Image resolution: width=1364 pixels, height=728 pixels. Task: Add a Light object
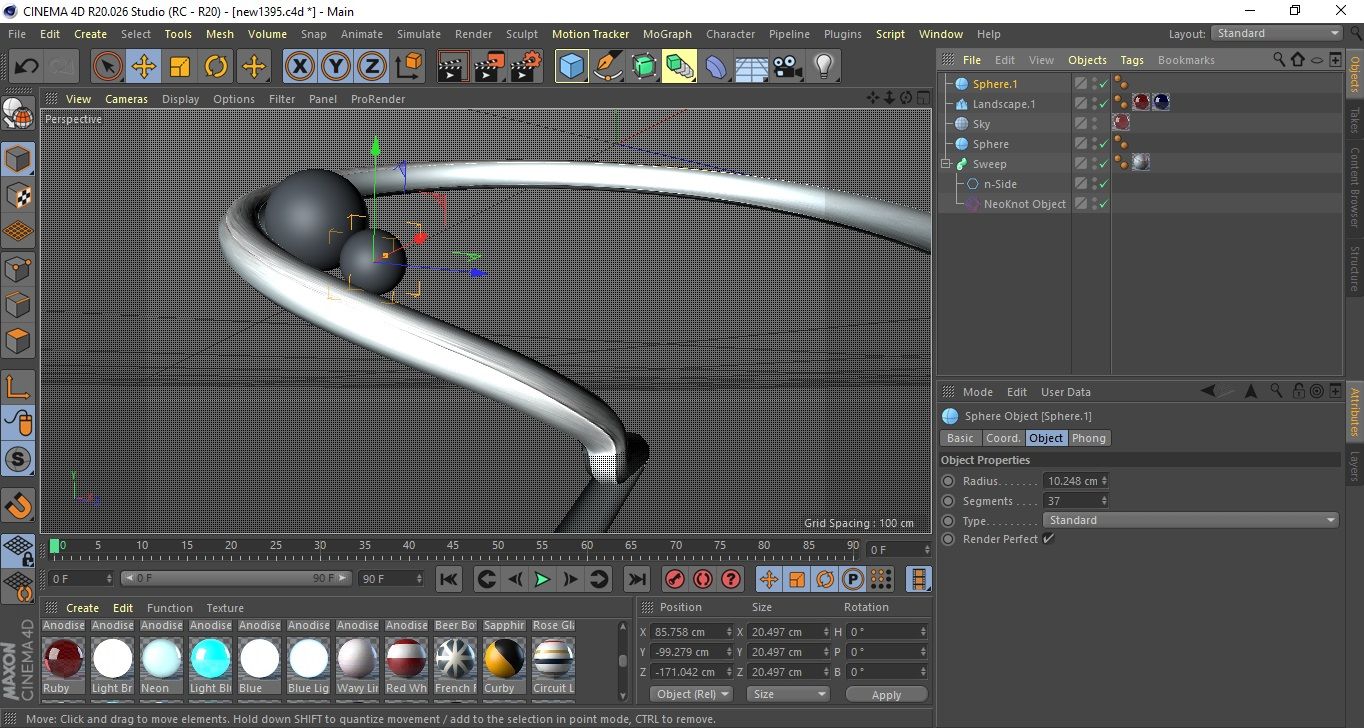[x=824, y=67]
